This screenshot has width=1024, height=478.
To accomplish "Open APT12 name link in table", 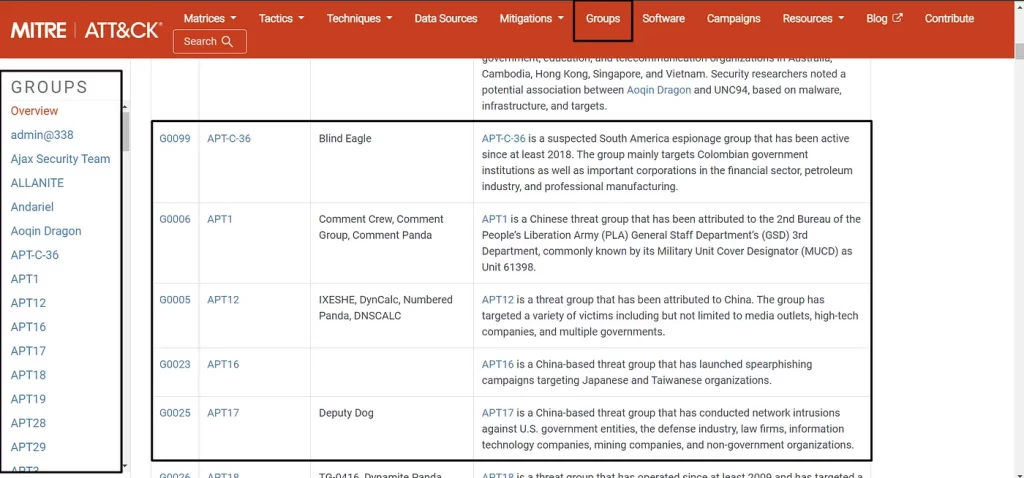I will [x=223, y=300].
